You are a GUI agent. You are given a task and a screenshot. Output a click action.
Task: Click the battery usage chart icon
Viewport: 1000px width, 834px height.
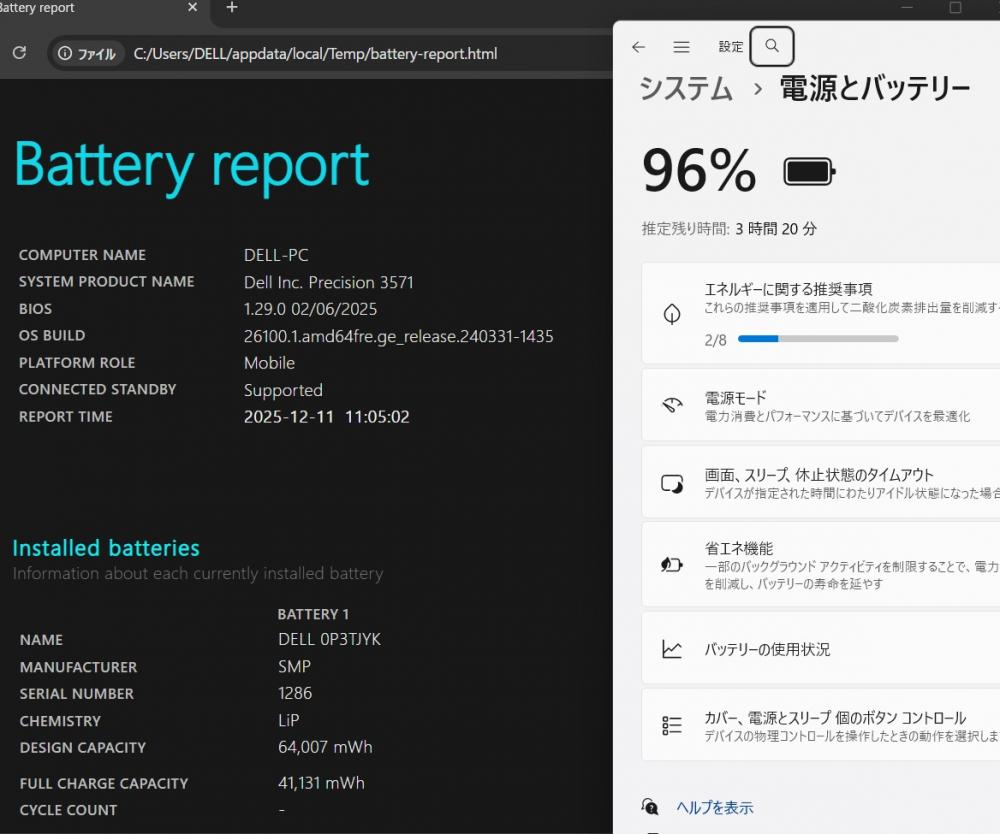[672, 649]
